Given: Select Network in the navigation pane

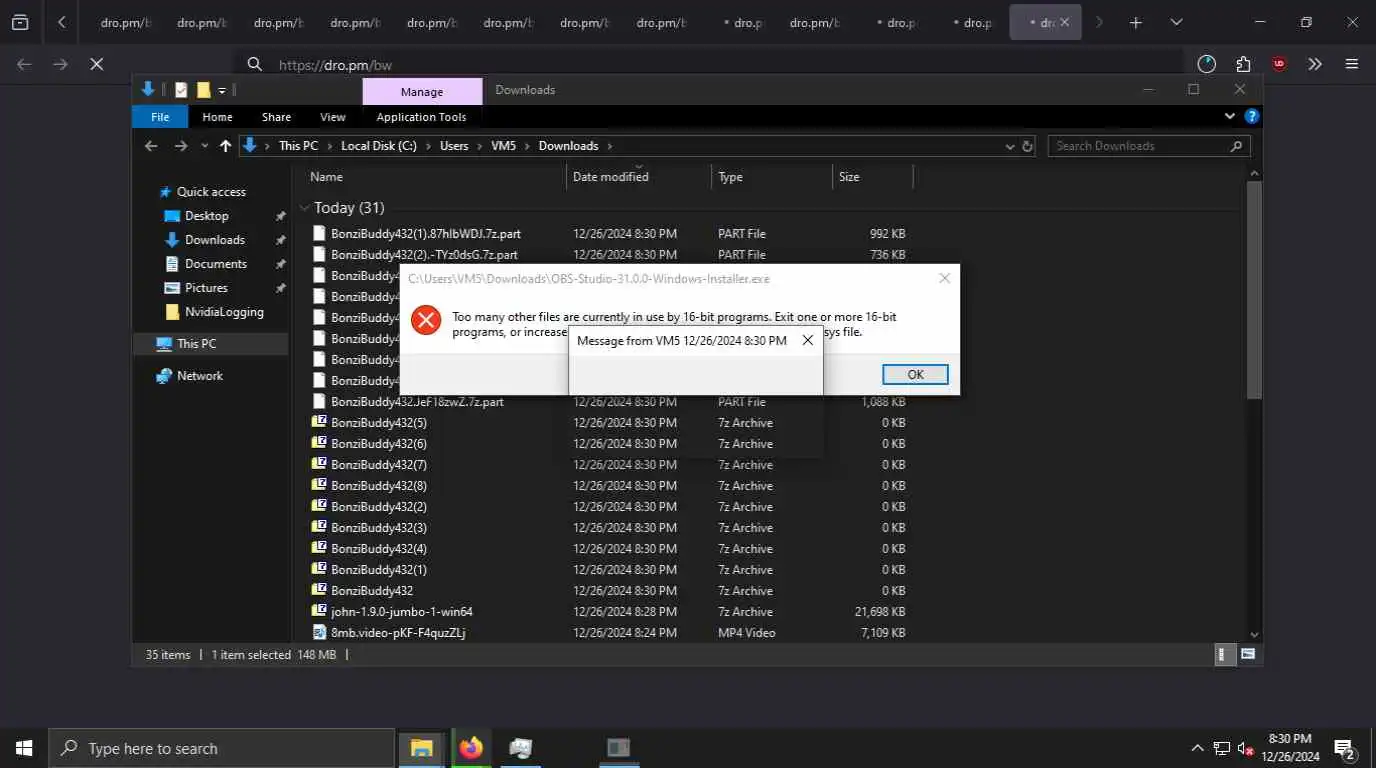Looking at the screenshot, I should [x=200, y=376].
